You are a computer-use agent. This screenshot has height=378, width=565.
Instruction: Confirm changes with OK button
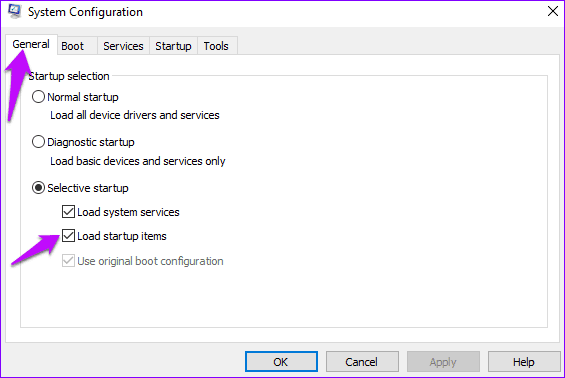click(x=281, y=361)
